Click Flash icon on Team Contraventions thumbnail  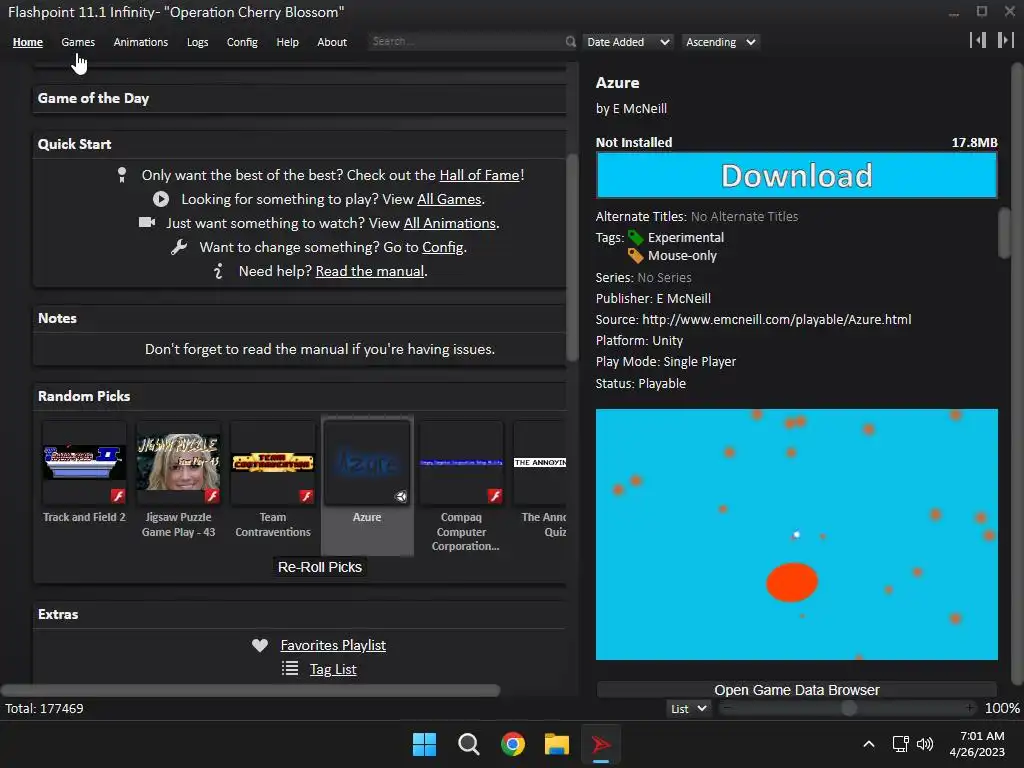306,496
